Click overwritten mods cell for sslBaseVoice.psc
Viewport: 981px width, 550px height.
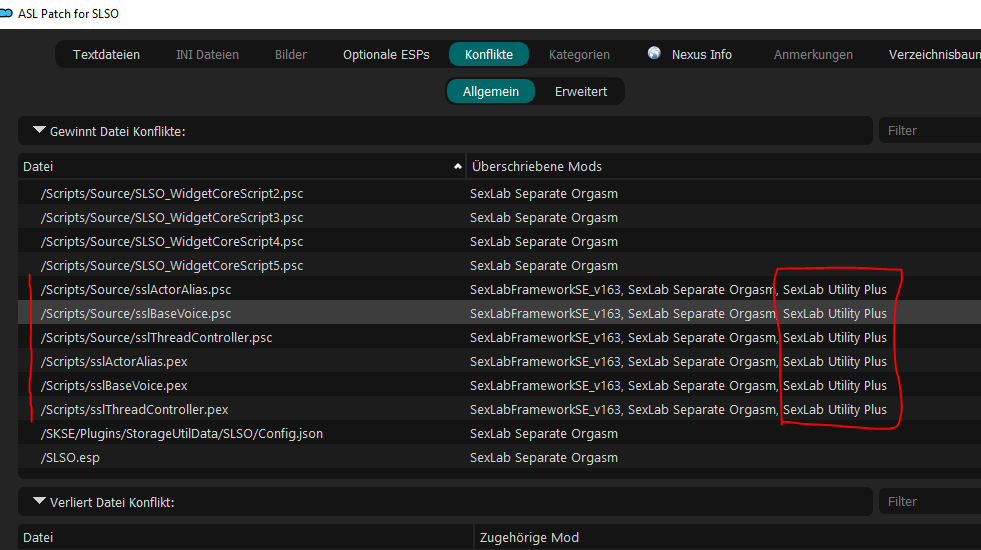coord(678,313)
